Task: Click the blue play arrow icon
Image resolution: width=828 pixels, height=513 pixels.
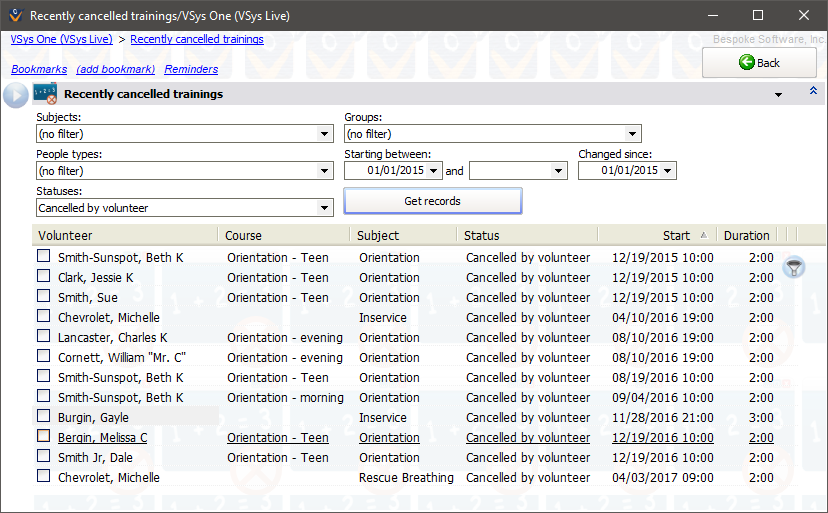Action: pos(15,95)
